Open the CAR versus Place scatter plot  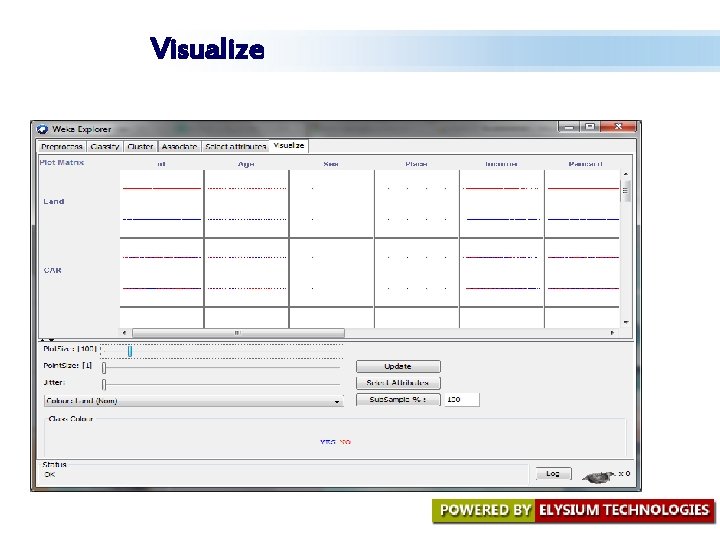(416, 272)
